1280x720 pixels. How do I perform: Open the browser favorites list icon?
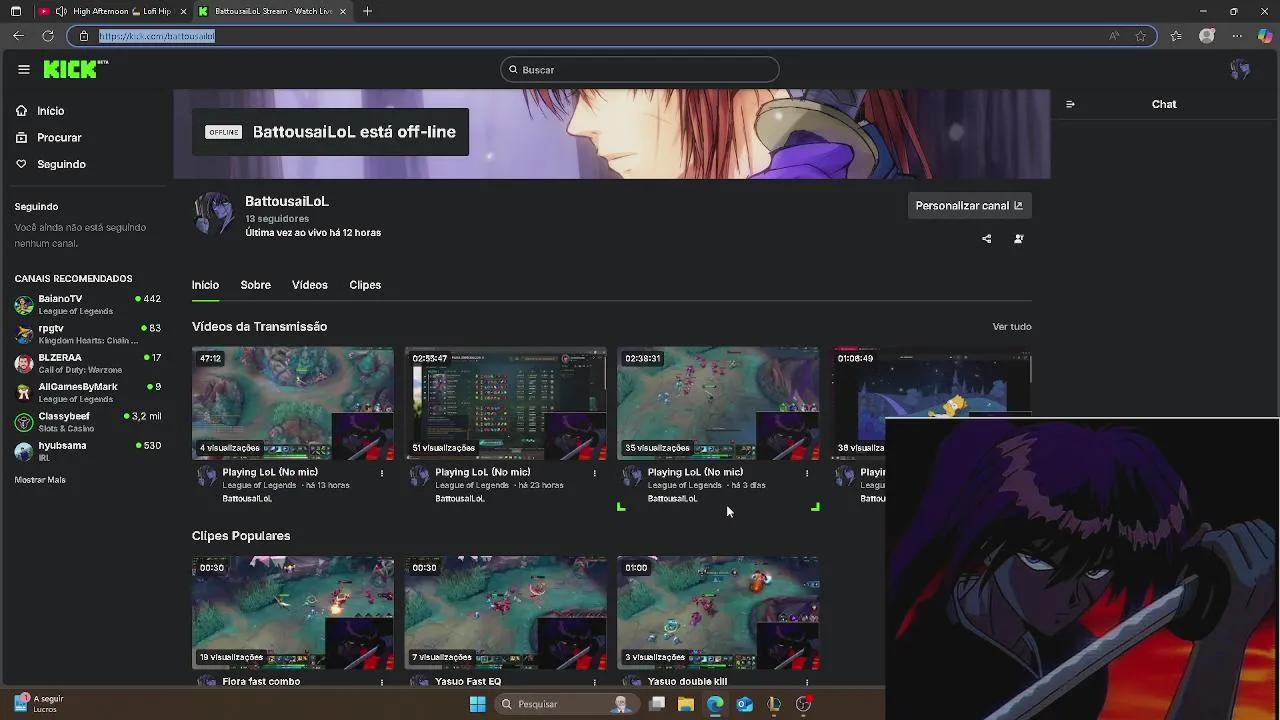[x=1176, y=36]
